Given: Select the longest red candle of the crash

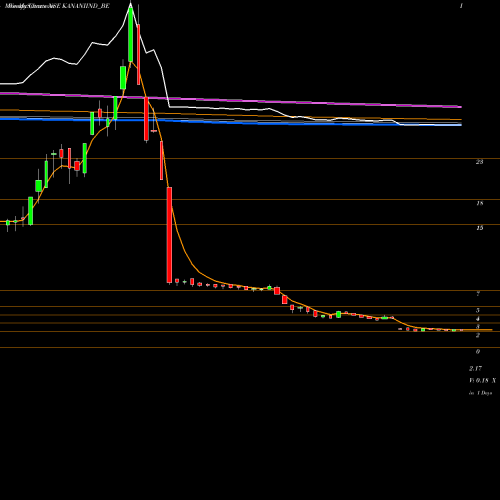Looking at the screenshot, I should [169, 235].
